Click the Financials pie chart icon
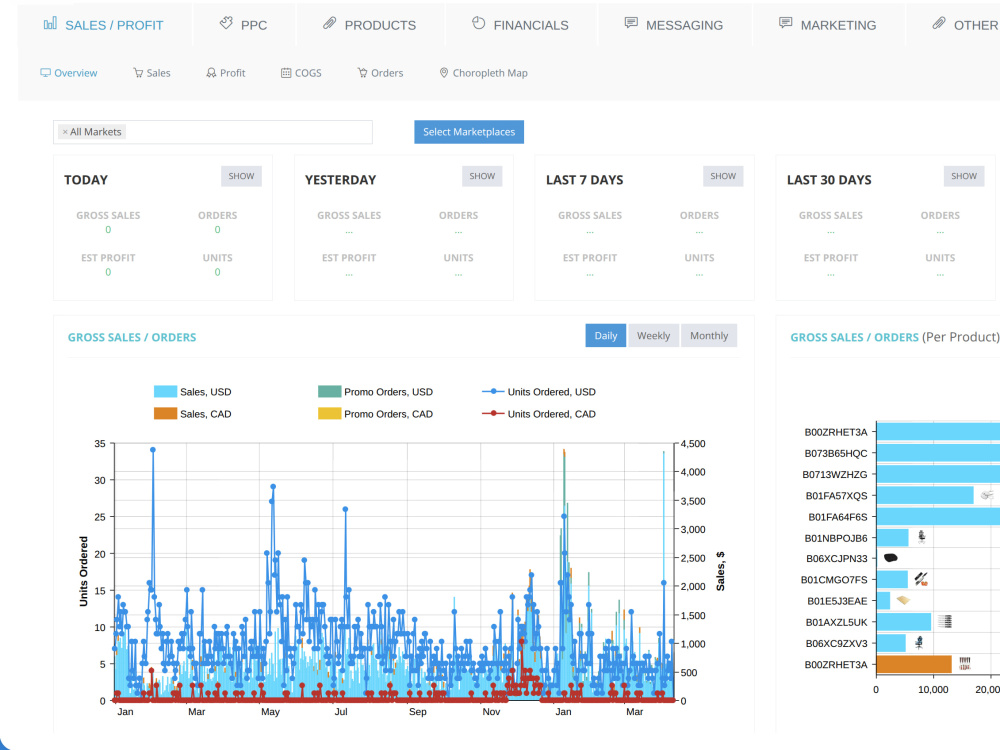This screenshot has width=1000, height=750. click(478, 24)
